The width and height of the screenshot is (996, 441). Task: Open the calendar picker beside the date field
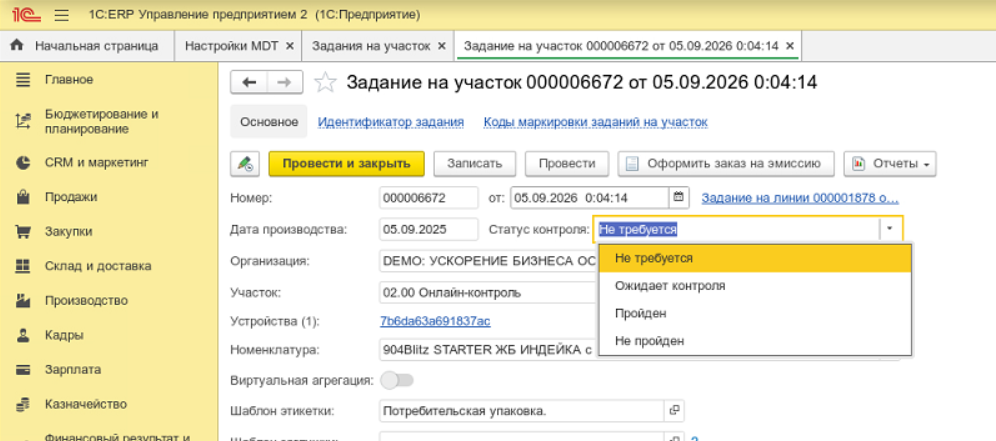[680, 197]
